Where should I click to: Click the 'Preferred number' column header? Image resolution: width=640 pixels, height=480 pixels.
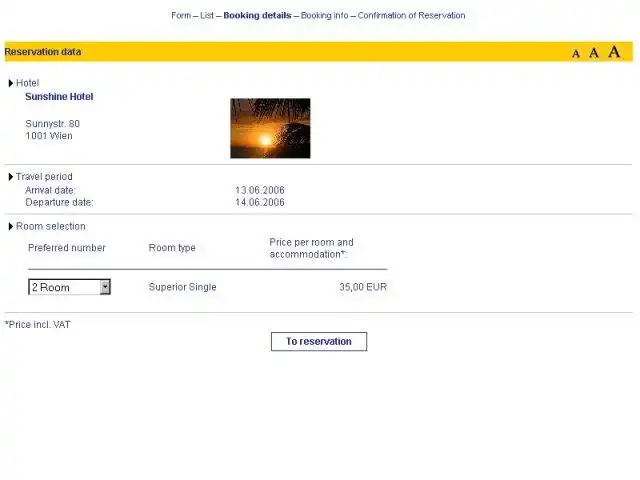[67, 248]
